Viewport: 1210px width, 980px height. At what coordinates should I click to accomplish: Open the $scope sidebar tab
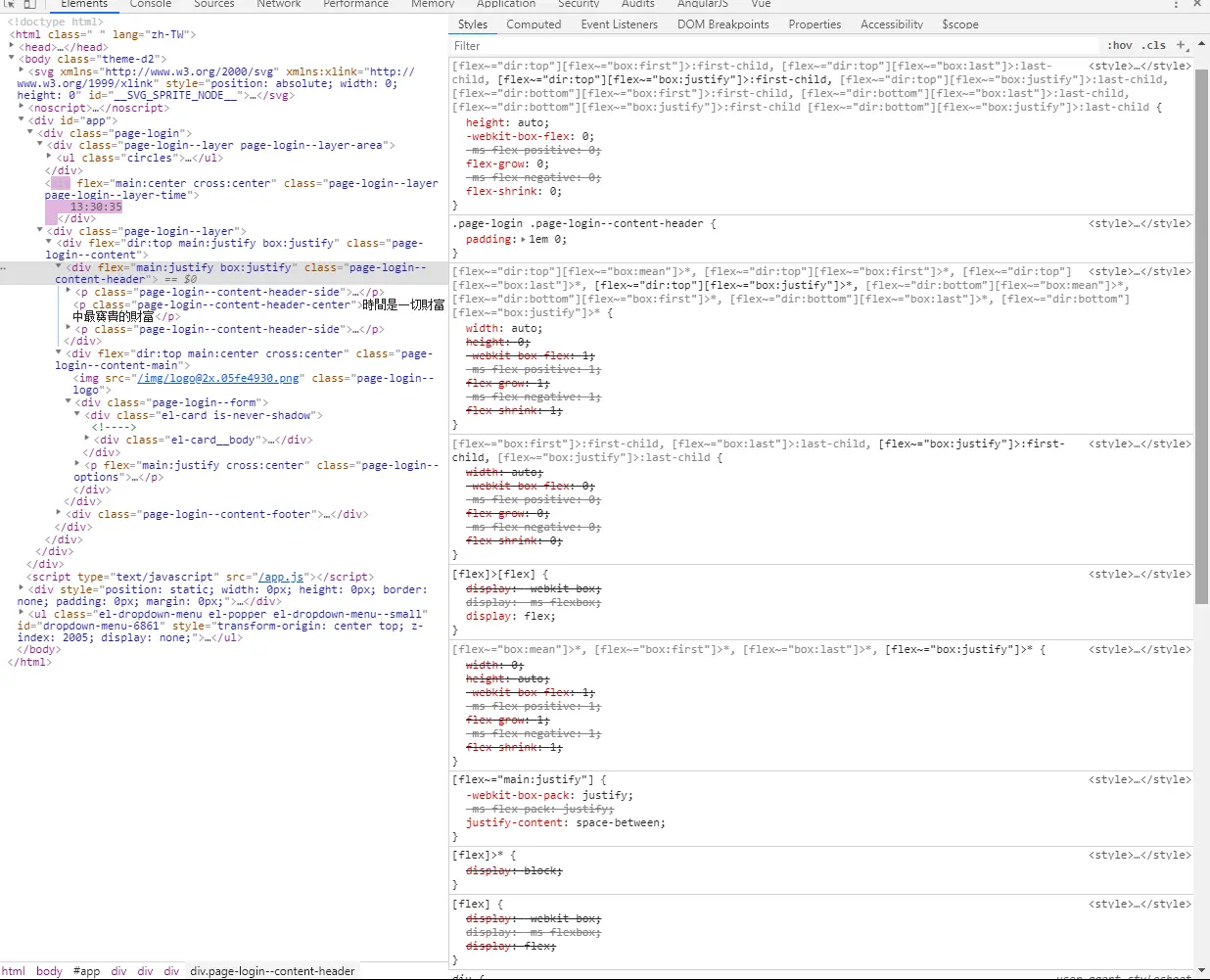tap(959, 24)
